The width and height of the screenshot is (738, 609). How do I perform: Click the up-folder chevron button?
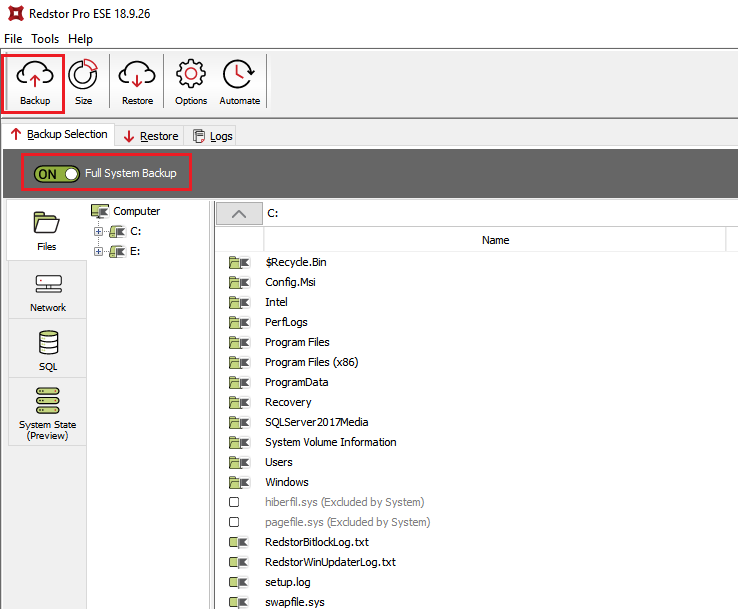pos(239,214)
